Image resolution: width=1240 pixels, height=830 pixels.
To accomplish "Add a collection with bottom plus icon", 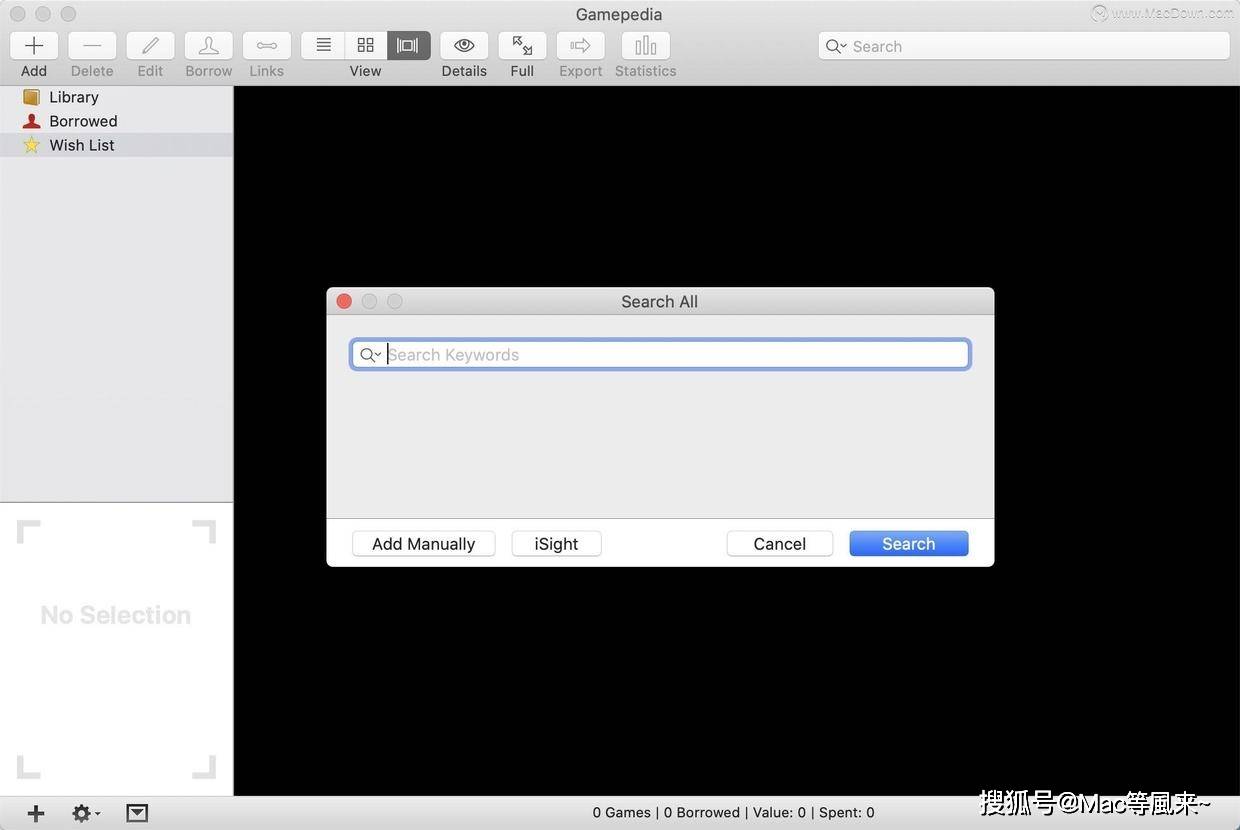I will pos(36,813).
